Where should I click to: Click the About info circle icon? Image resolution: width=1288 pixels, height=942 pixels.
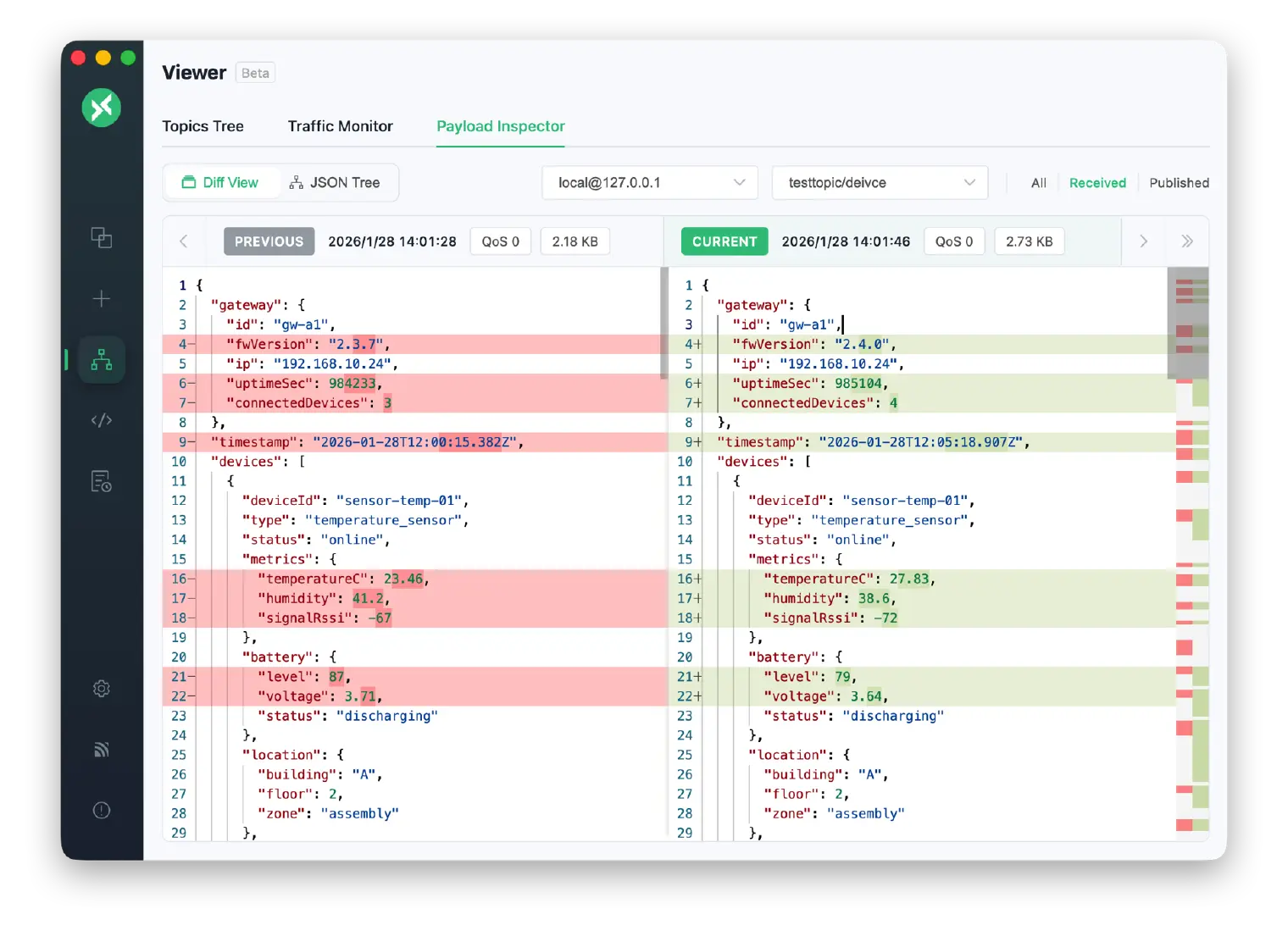click(101, 811)
